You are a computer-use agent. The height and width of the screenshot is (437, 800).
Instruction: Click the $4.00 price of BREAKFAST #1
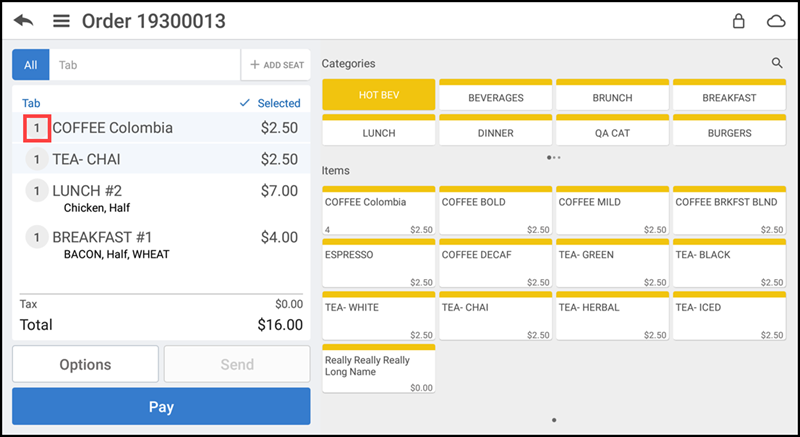[x=279, y=237]
